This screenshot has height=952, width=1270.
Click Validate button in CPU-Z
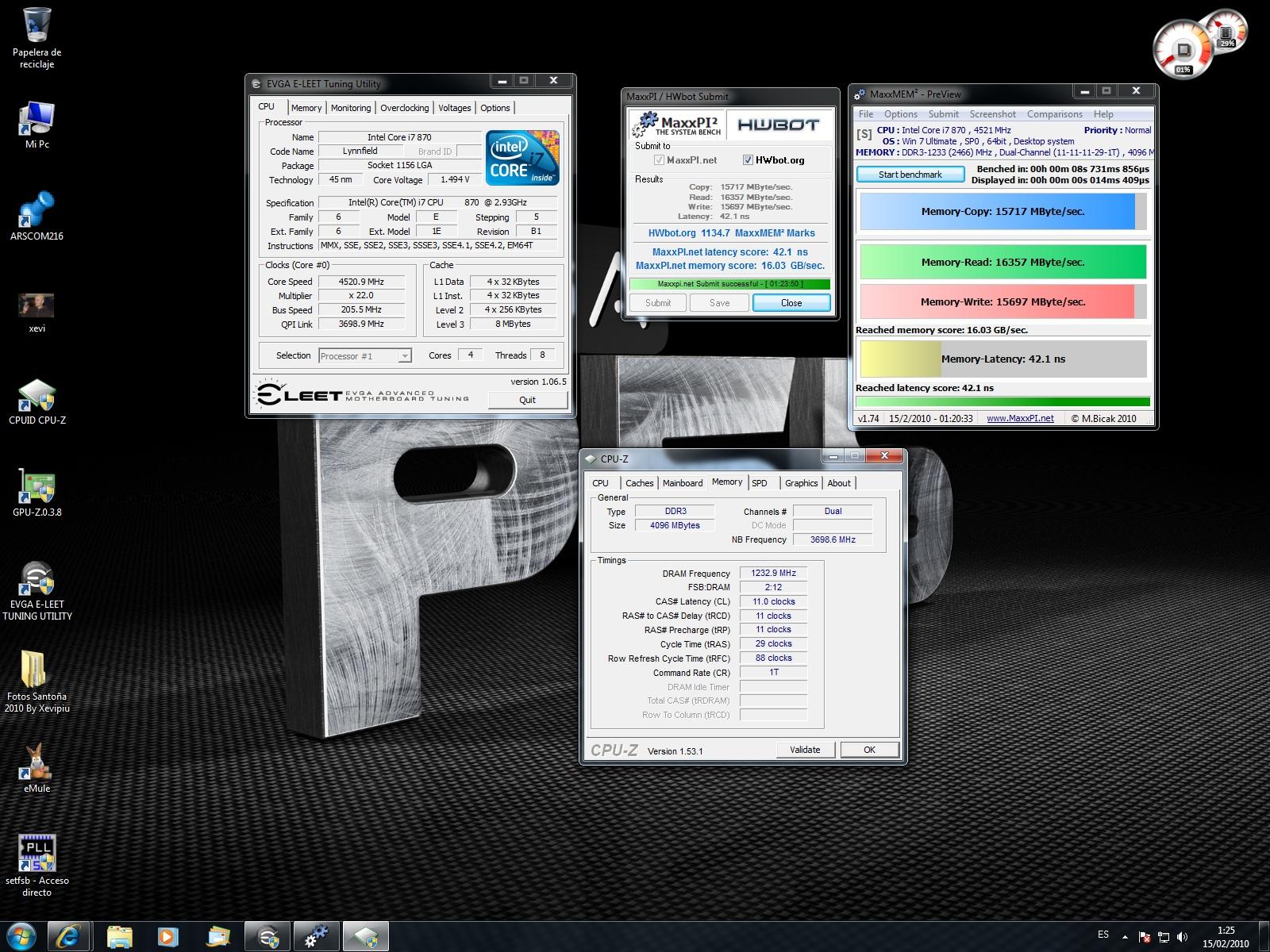click(805, 750)
